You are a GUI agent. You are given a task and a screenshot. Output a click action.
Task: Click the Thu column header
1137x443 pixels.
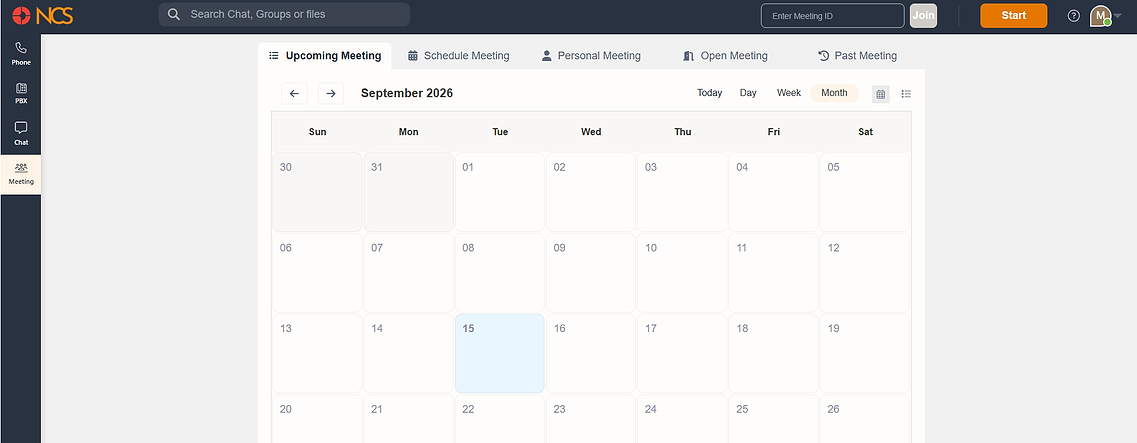tap(682, 132)
